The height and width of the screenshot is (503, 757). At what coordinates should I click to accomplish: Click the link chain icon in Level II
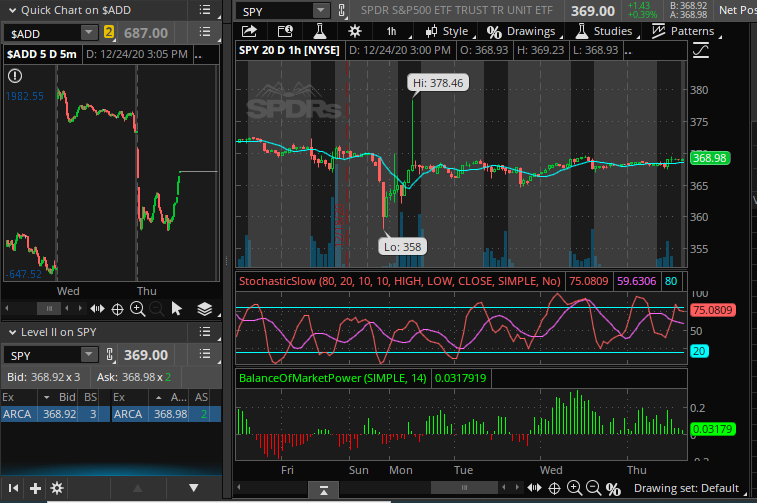tap(110, 355)
